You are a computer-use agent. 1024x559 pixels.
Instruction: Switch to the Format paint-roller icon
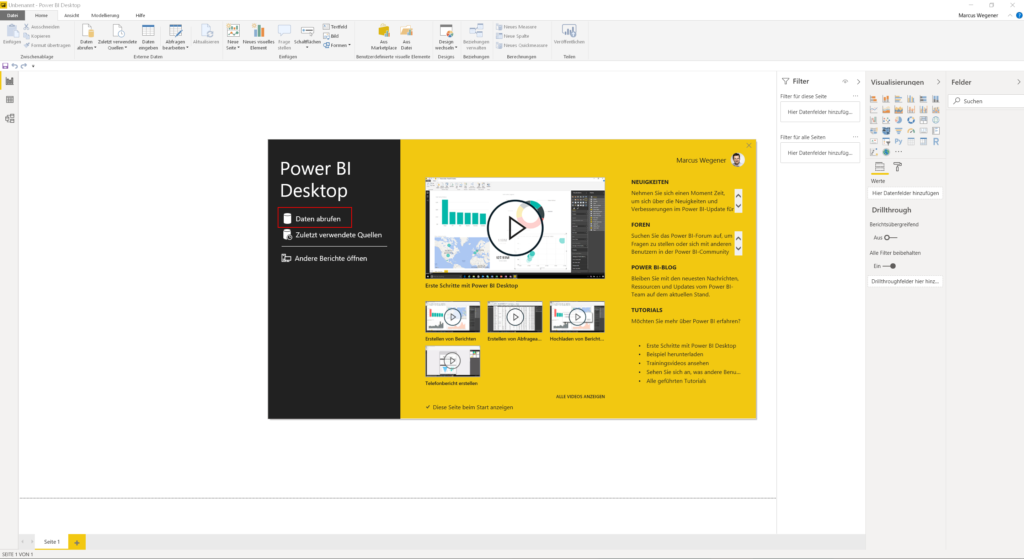click(897, 167)
